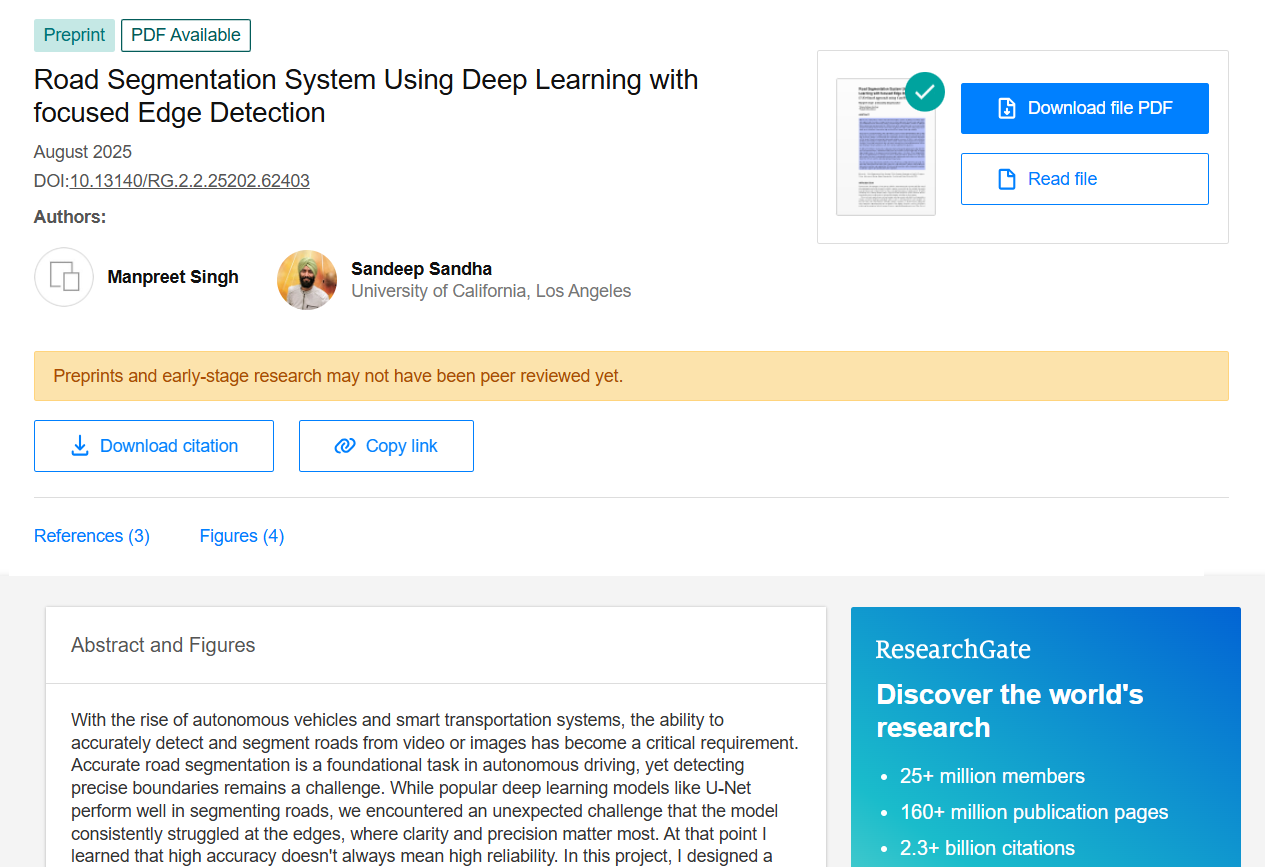Click the green checkmark badge on PDF preview

924,92
